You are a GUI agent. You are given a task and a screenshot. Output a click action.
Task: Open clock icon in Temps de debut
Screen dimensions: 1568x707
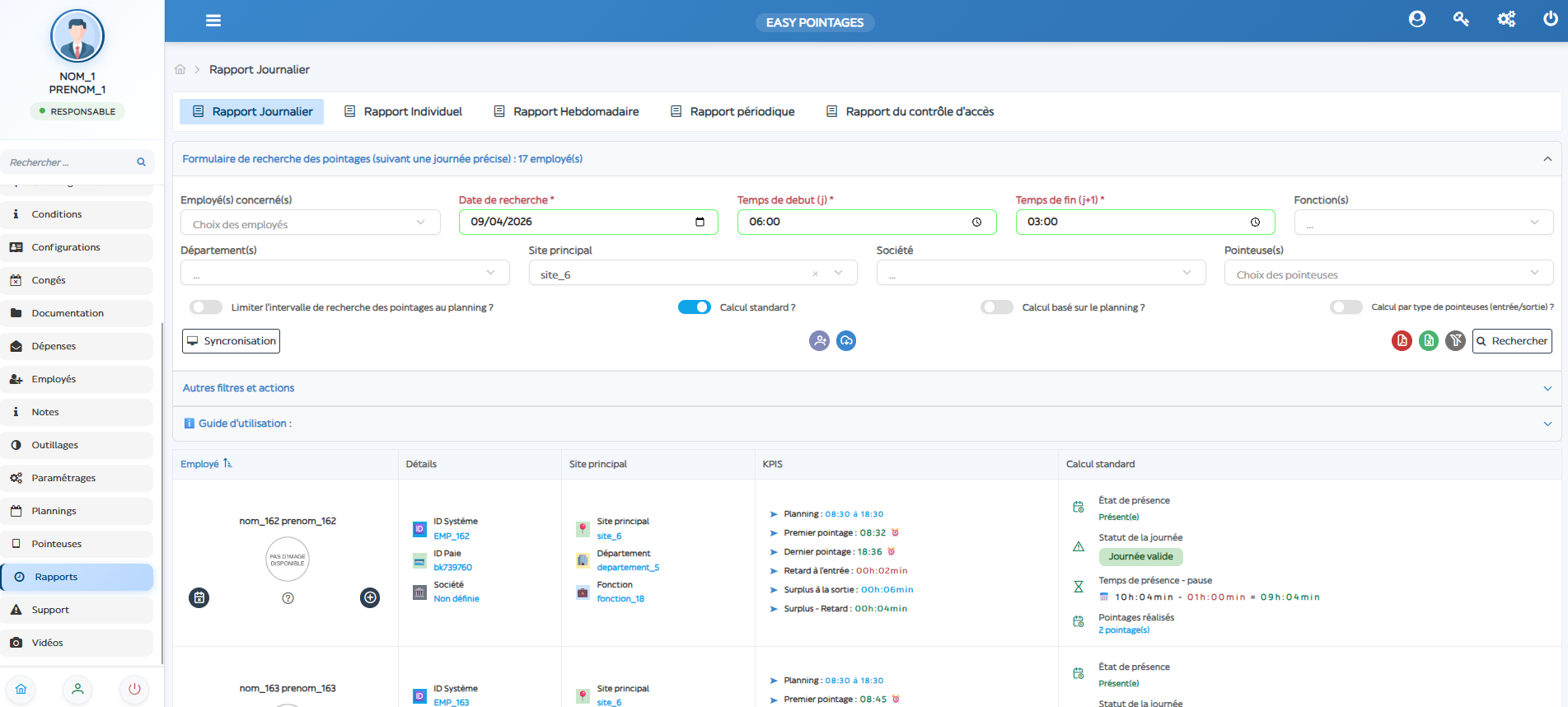tap(976, 222)
